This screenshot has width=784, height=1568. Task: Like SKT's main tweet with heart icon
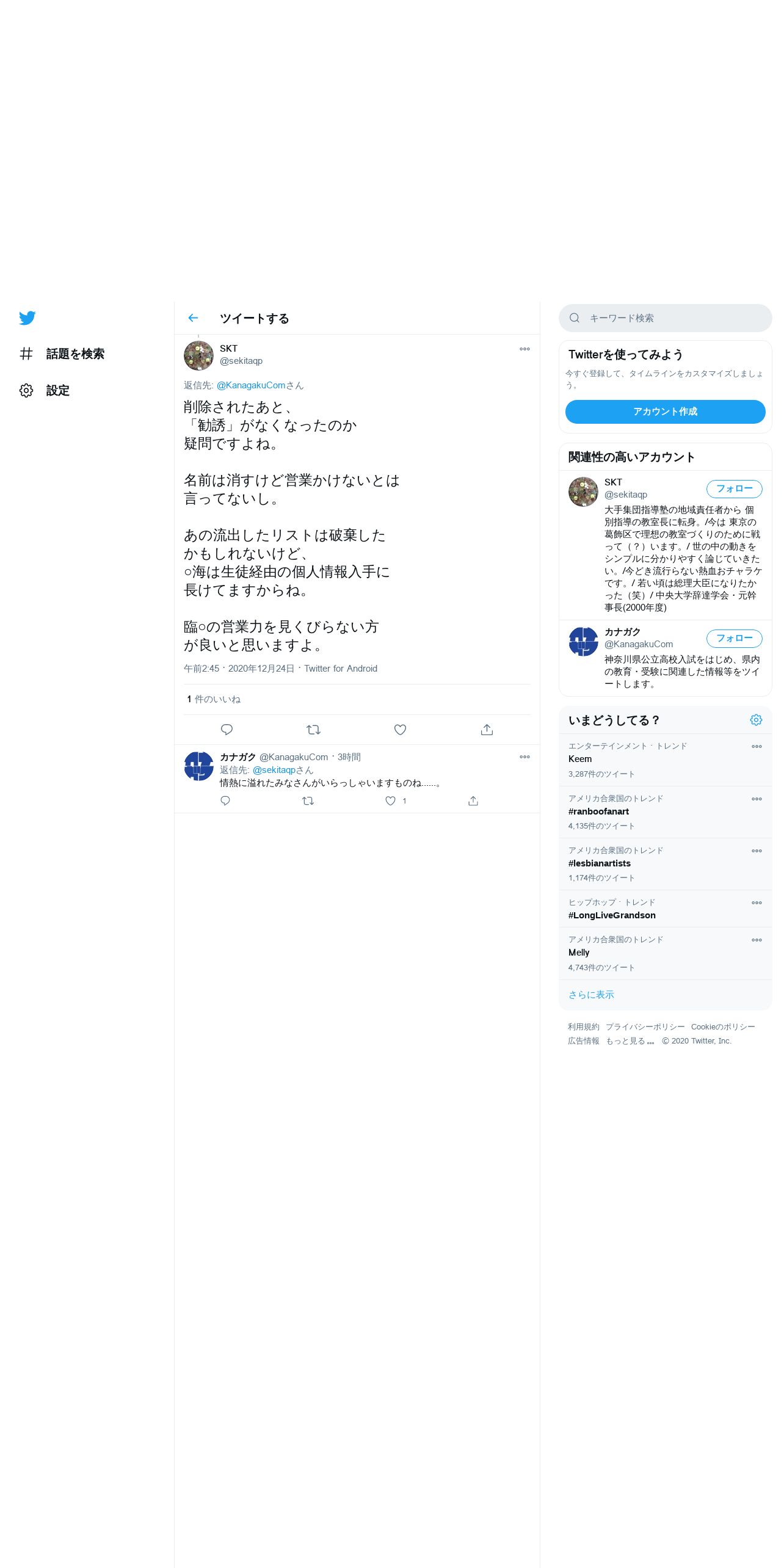[x=400, y=730]
